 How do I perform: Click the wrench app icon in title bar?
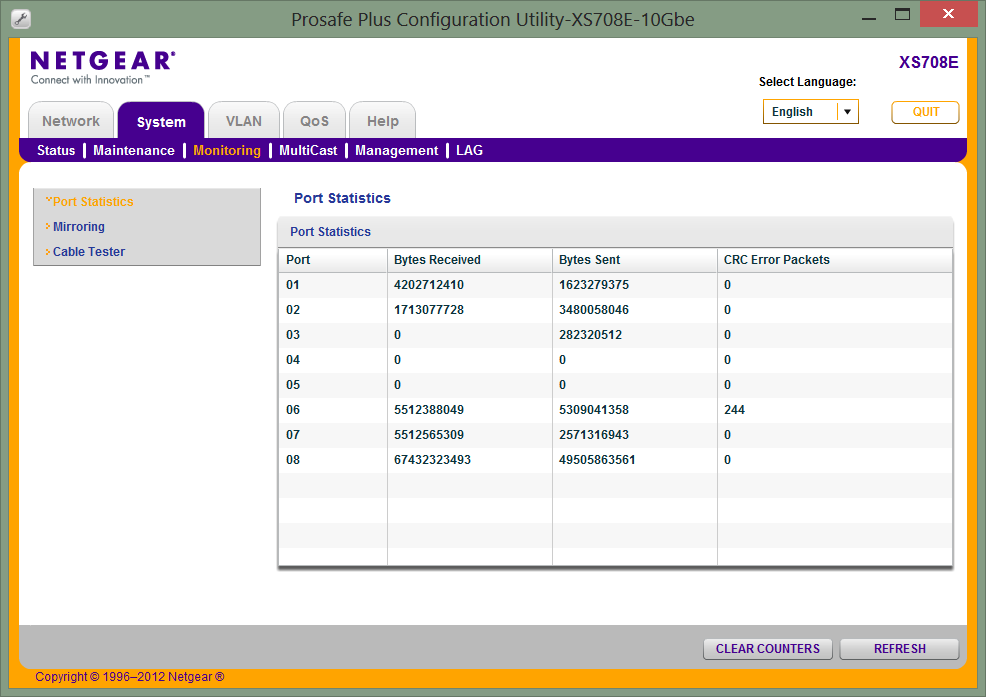21,19
